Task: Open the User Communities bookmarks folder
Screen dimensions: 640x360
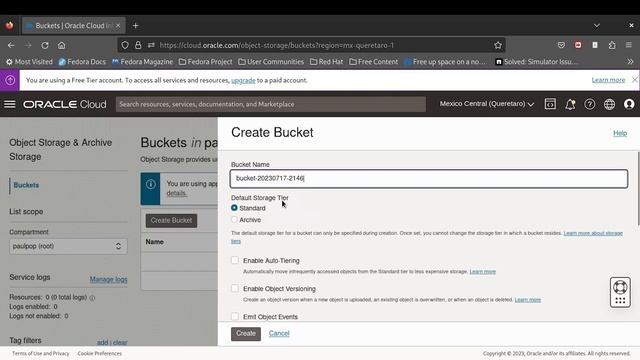Action: pos(271,62)
